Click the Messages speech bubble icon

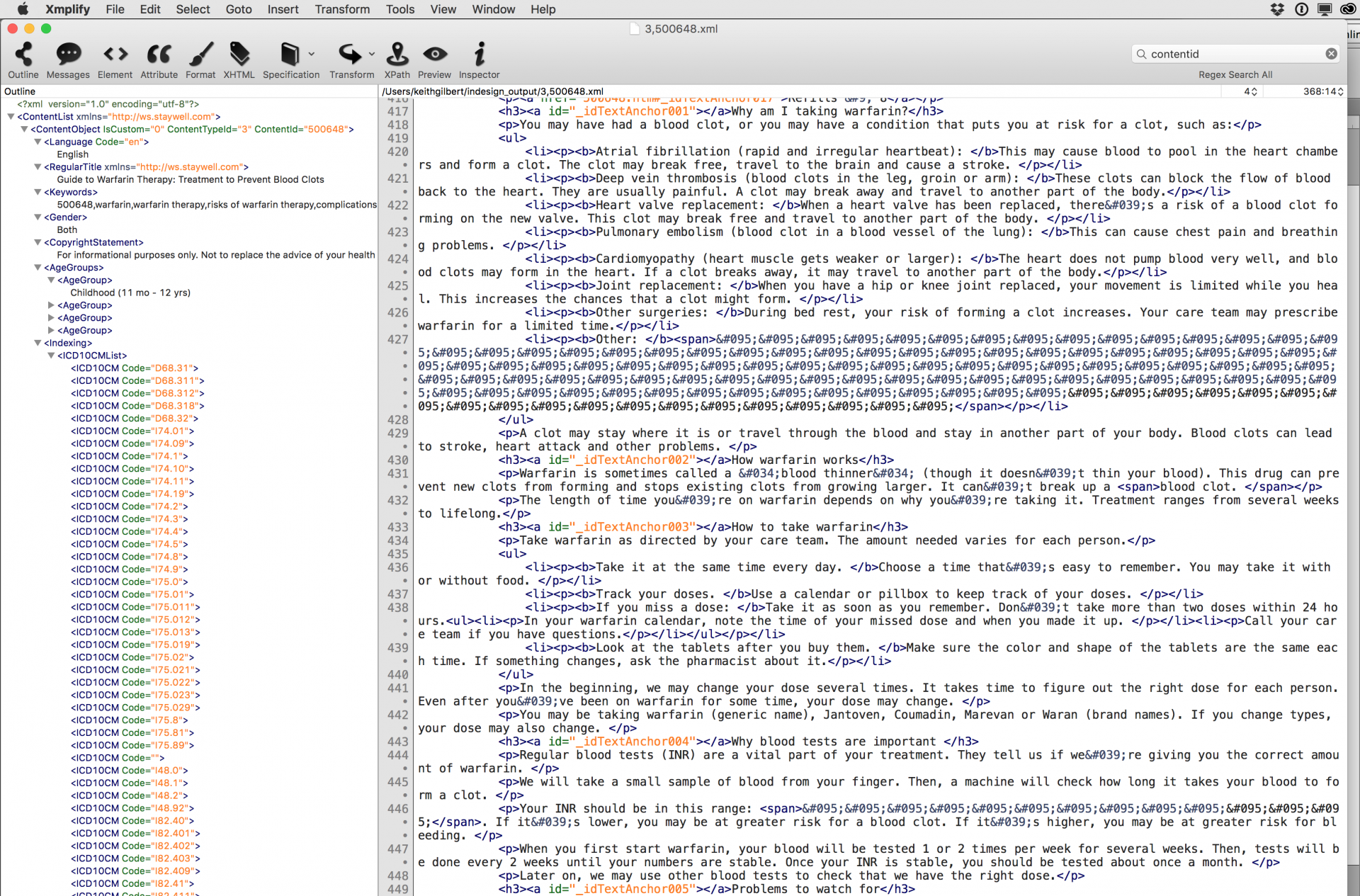(x=68, y=55)
